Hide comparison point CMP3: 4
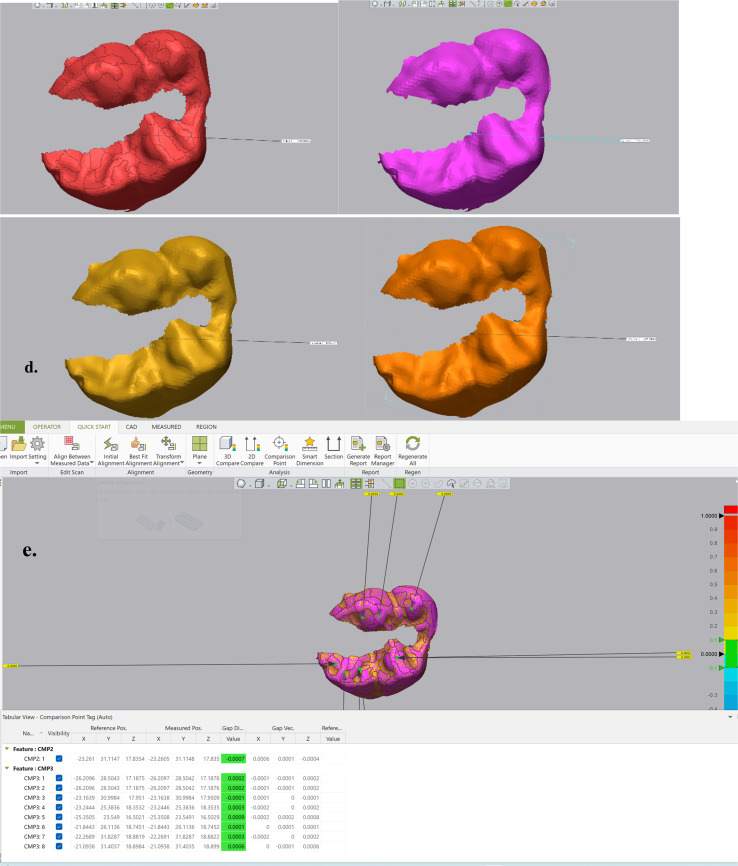The image size is (738, 866). pos(59,807)
